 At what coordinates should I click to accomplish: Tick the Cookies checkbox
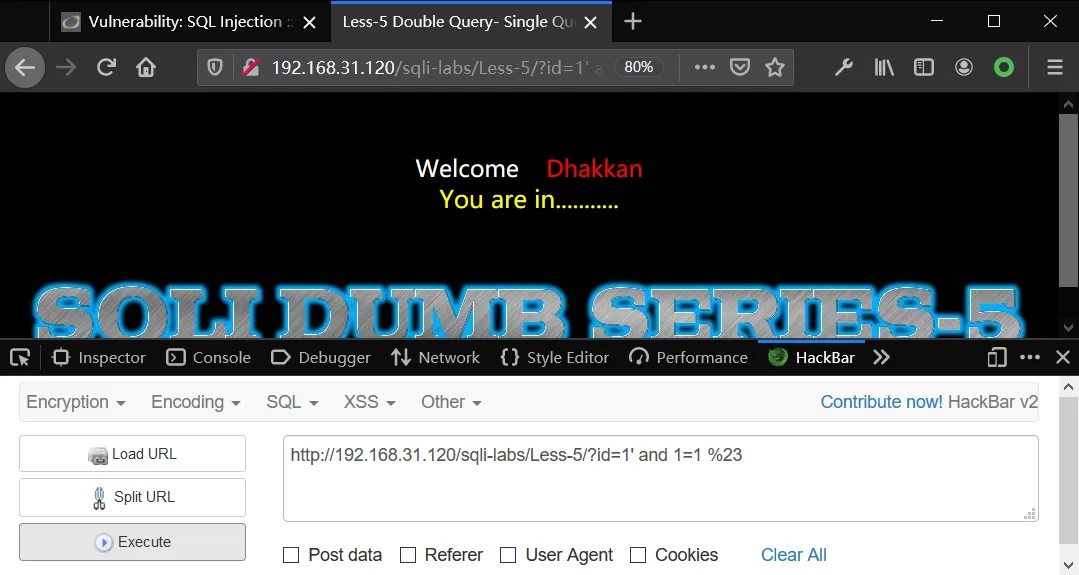pos(638,555)
